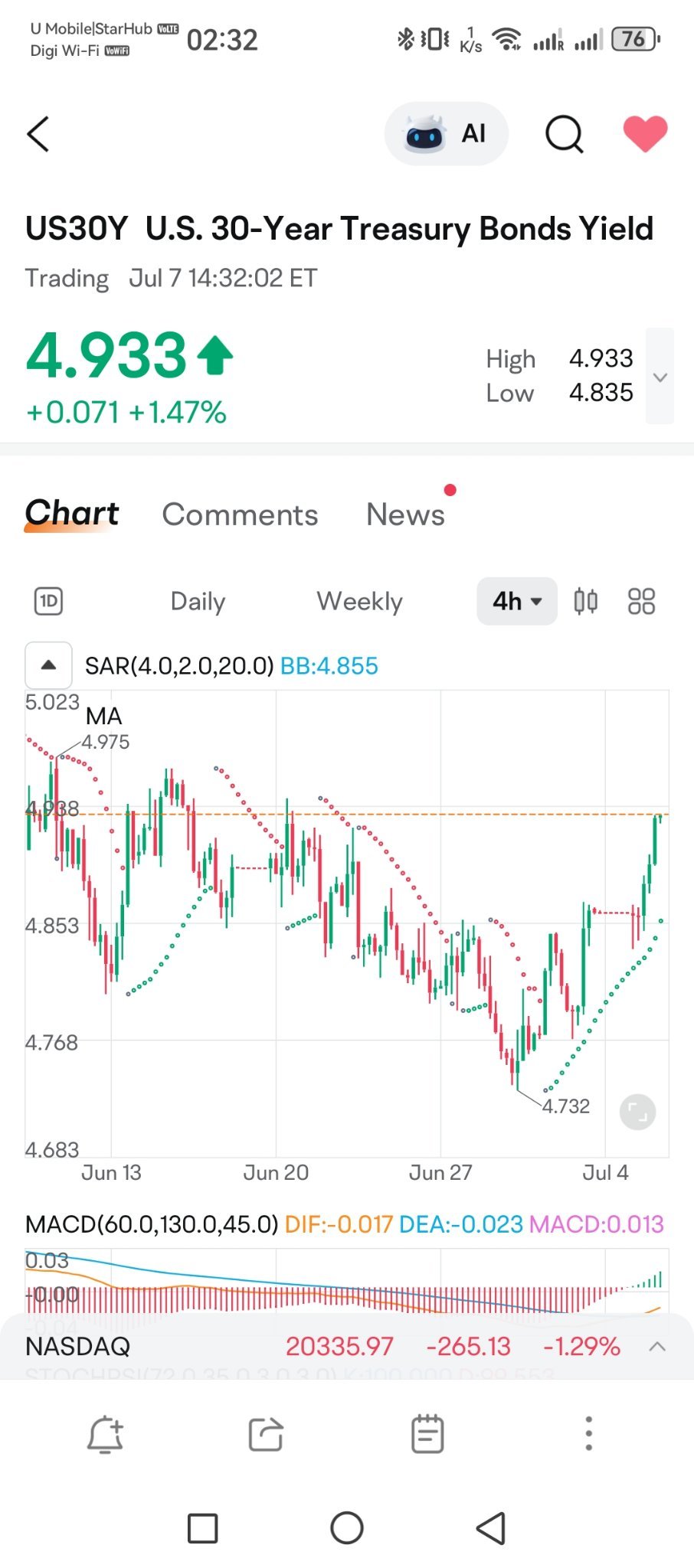The height and width of the screenshot is (1568, 694).
Task: Click the MACD:0.013 value
Action: (x=597, y=1224)
